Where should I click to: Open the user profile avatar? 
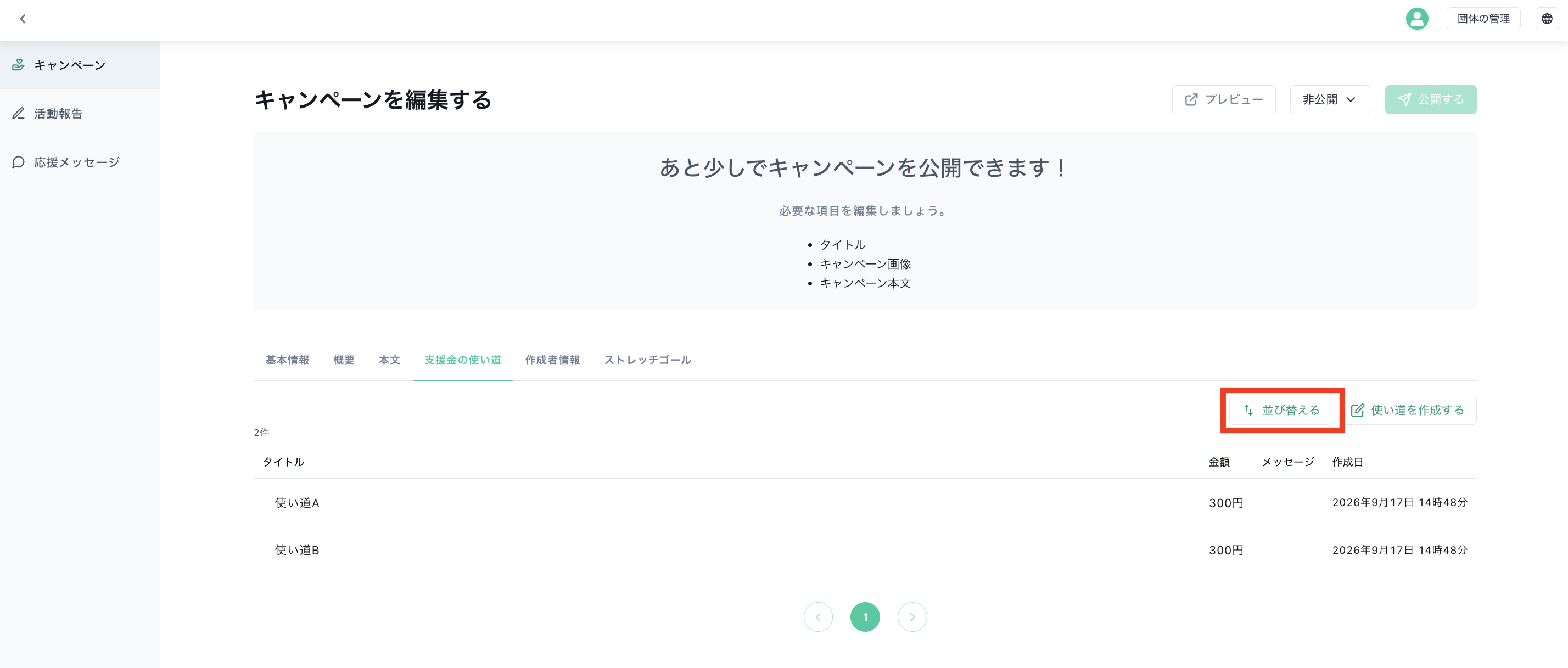point(1416,19)
